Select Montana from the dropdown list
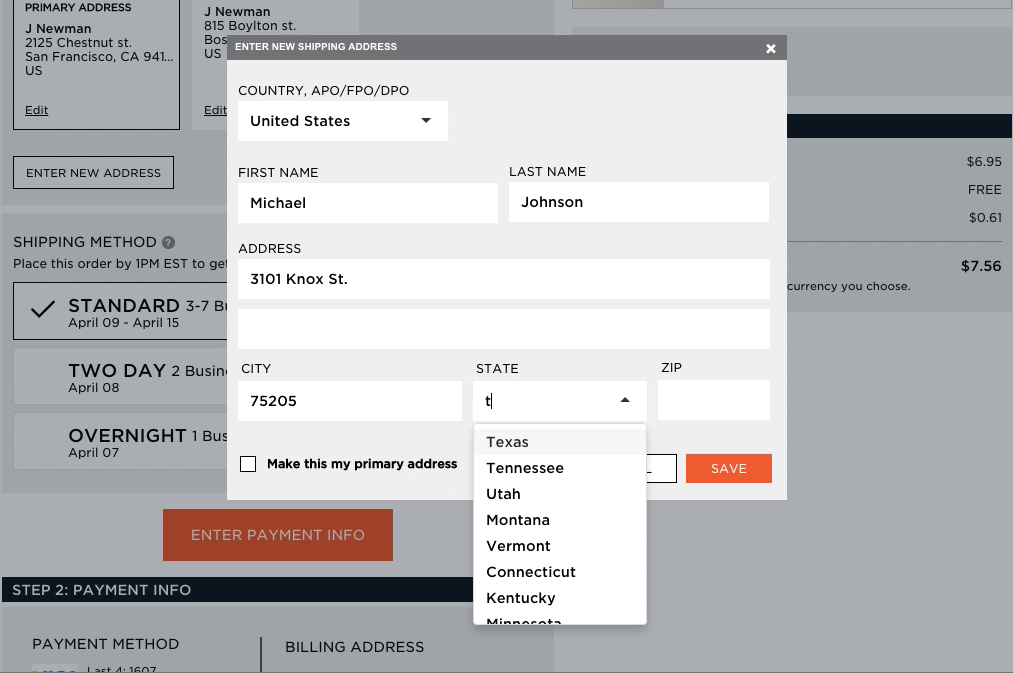The width and height of the screenshot is (1013, 673). [x=517, y=520]
